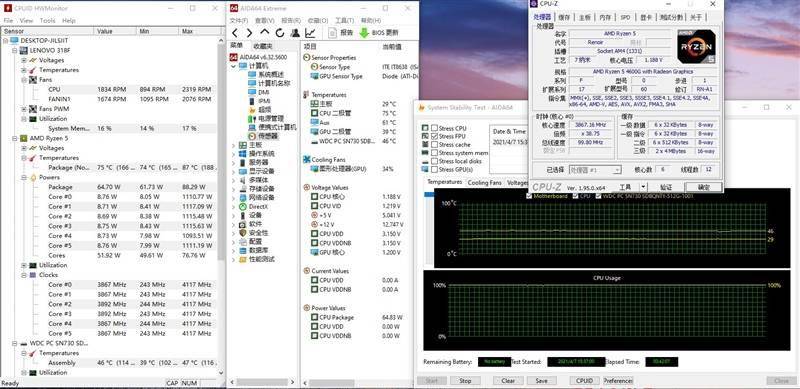The height and width of the screenshot is (389, 800).
Task: Expand the 主板 node in AIDA64 tree
Action: click(x=234, y=145)
